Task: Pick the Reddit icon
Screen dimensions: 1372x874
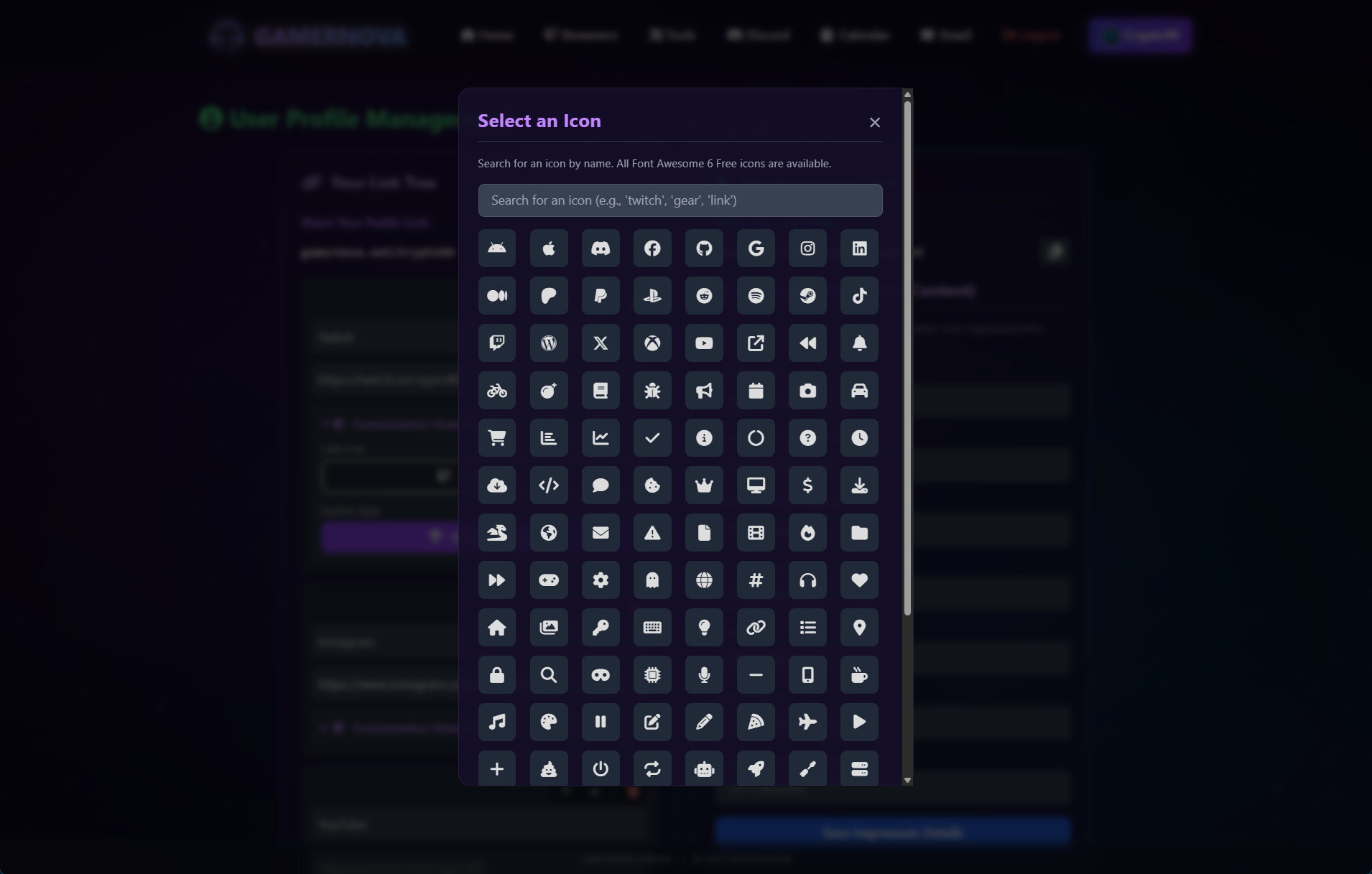Action: click(704, 296)
